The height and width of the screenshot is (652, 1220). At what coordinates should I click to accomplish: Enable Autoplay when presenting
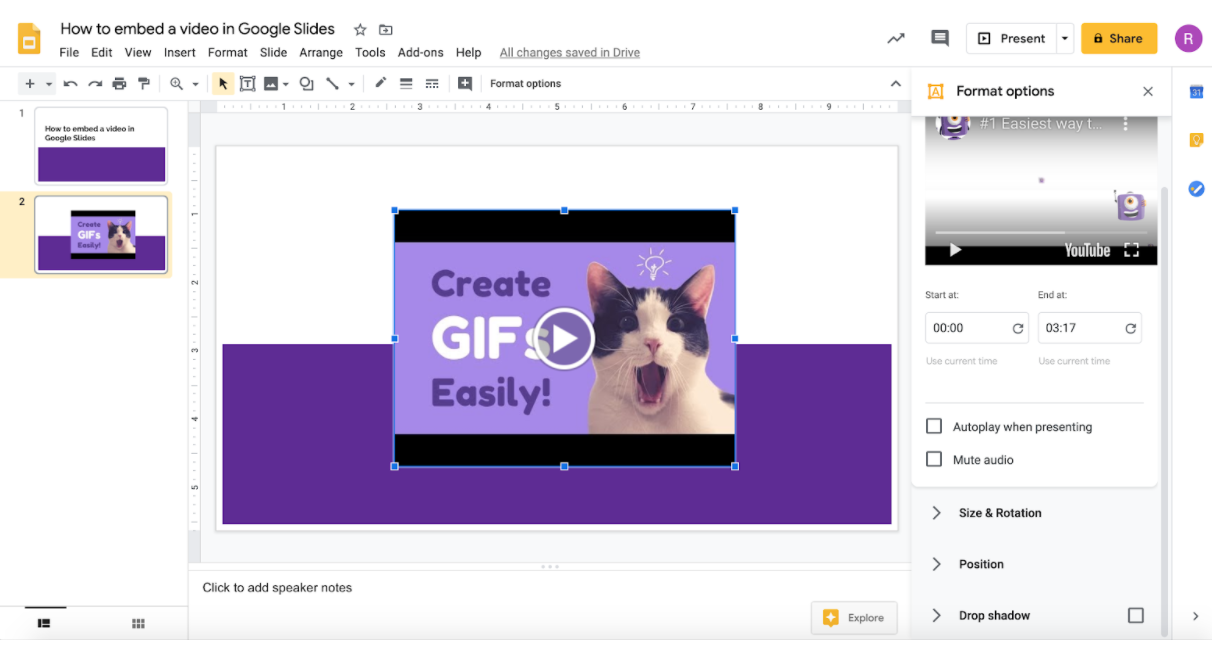click(x=934, y=426)
